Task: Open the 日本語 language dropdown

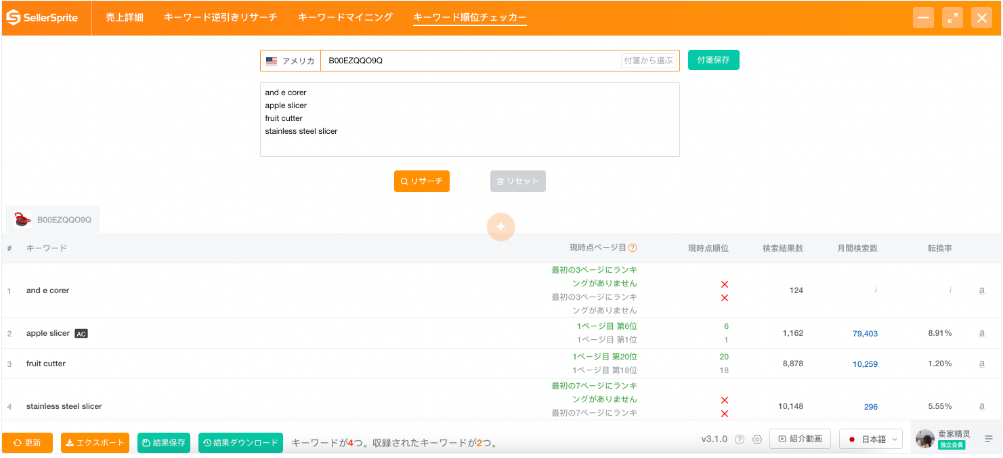Action: 871,440
